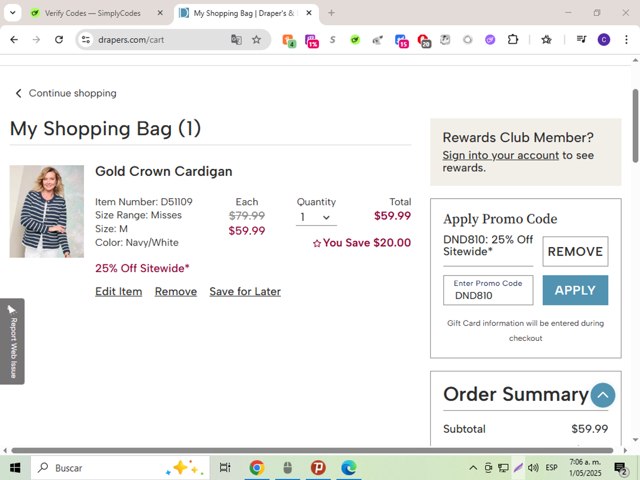The height and width of the screenshot is (480, 640).
Task: Close the Verify Codes tab
Action: click(160, 13)
